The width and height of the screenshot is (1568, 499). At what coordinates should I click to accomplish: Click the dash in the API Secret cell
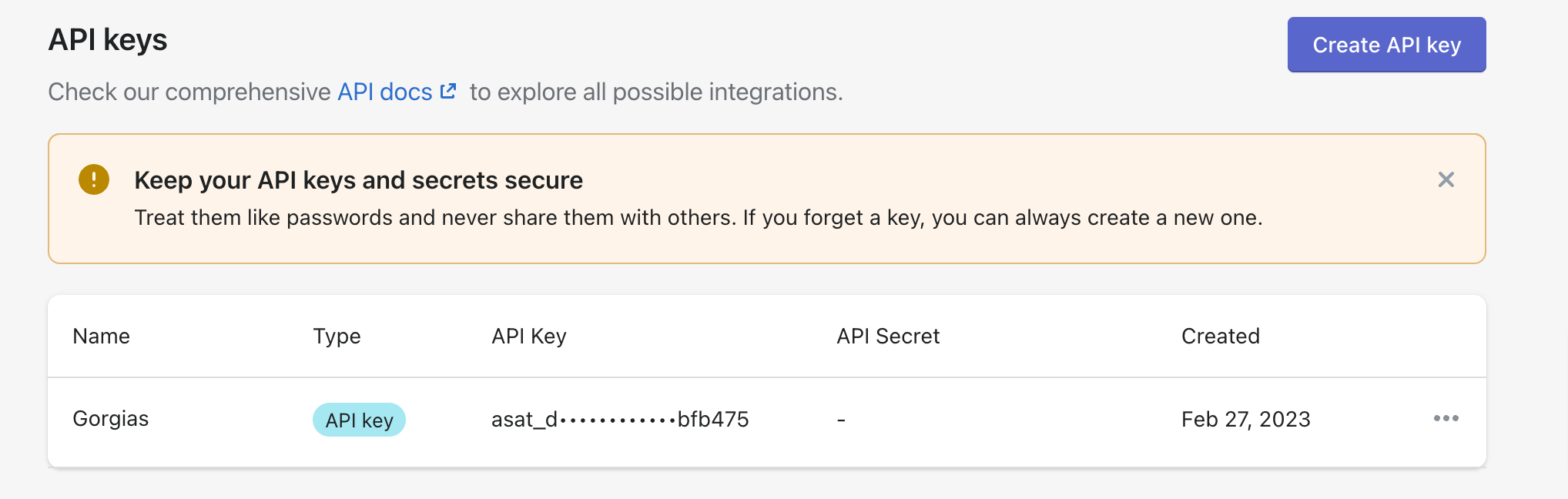tap(841, 420)
